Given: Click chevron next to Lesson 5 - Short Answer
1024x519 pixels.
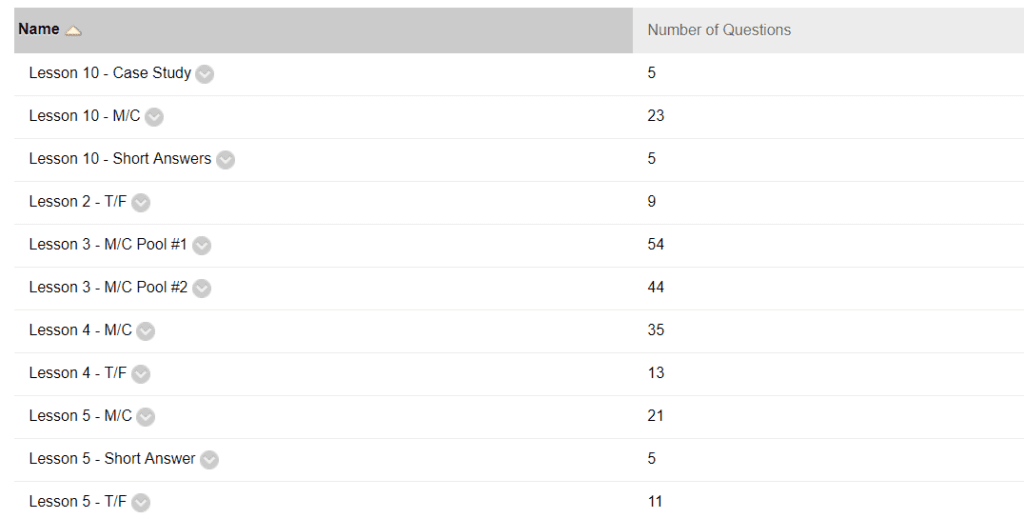Looking at the screenshot, I should (x=209, y=460).
